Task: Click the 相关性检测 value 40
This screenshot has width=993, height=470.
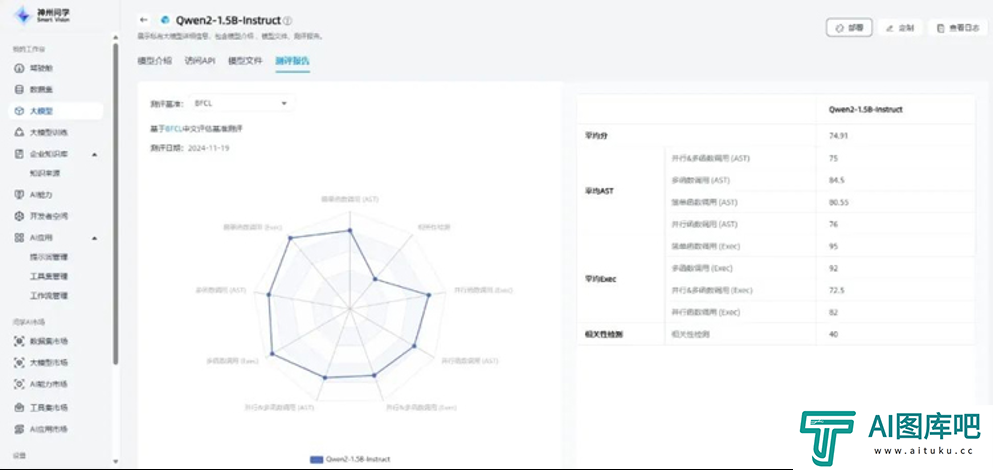Action: coord(833,334)
